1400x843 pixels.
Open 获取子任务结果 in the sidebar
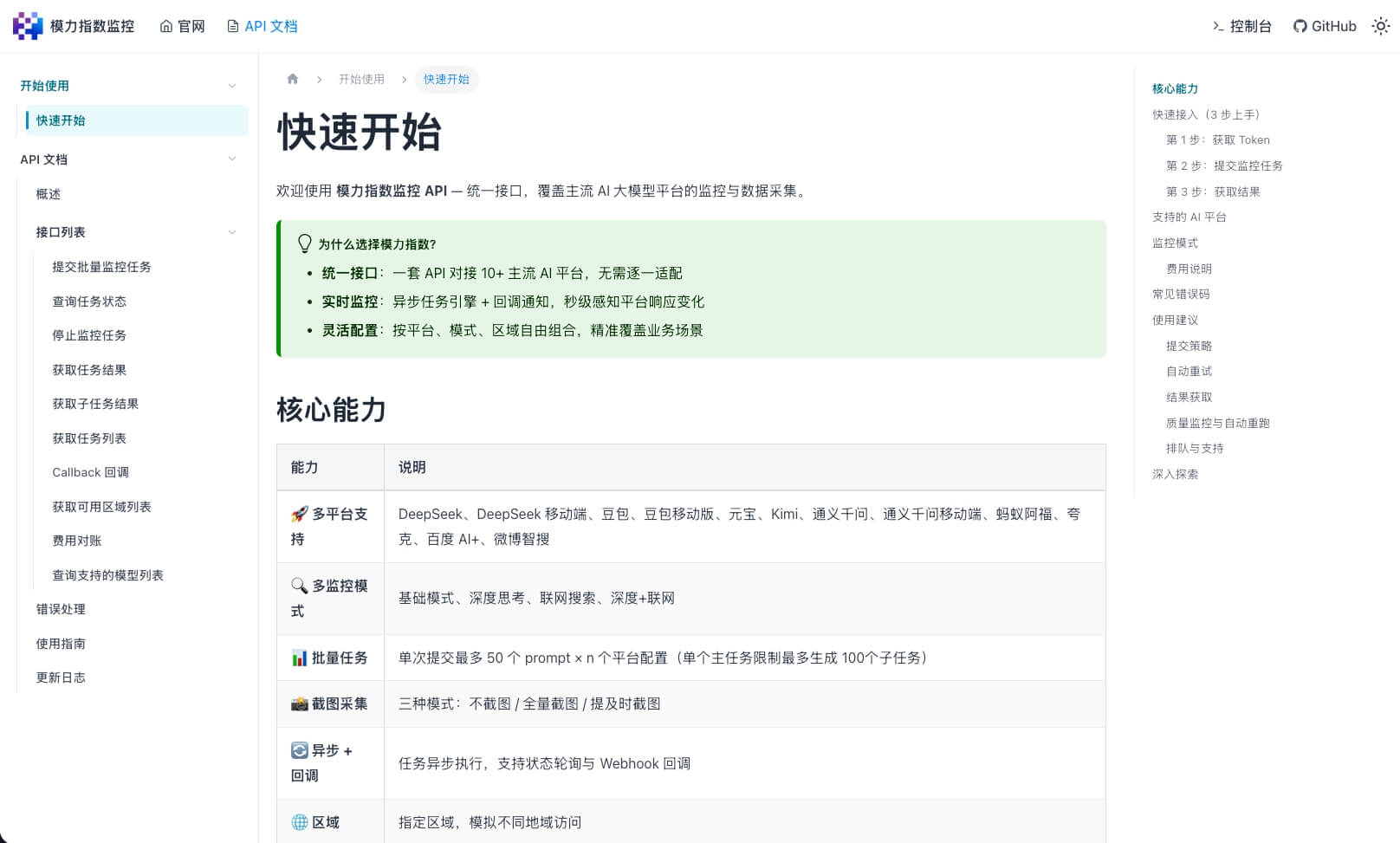[95, 404]
